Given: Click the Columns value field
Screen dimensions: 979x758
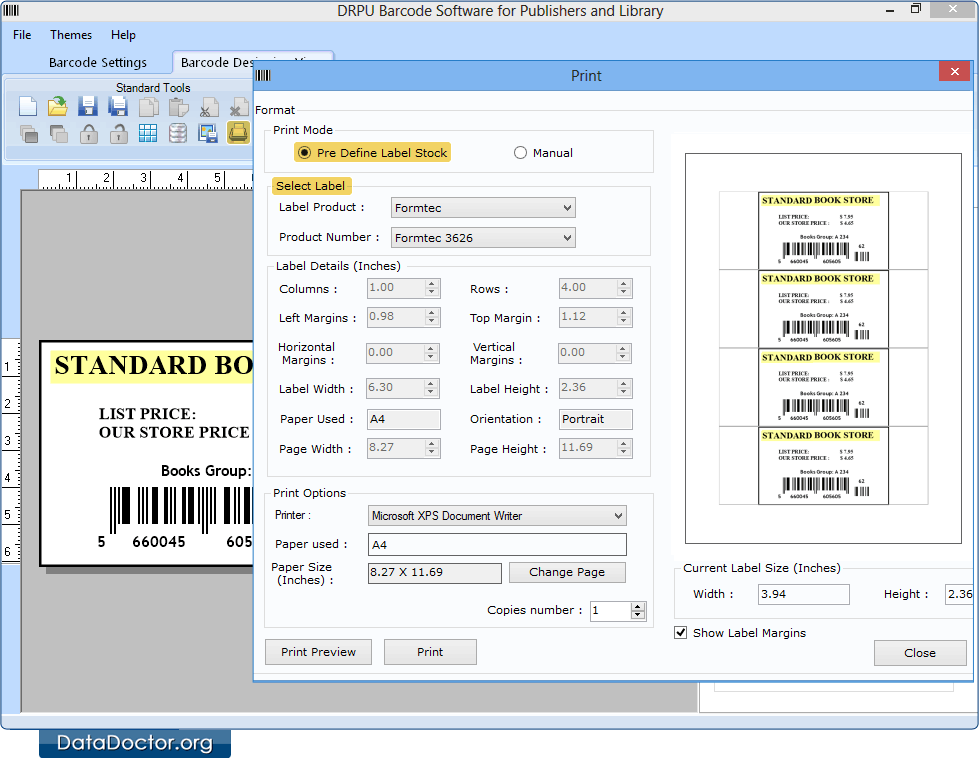Looking at the screenshot, I should 396,288.
